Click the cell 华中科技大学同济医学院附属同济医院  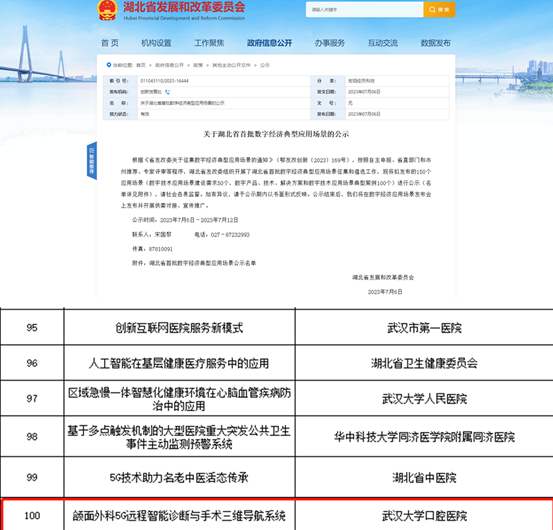(424, 437)
